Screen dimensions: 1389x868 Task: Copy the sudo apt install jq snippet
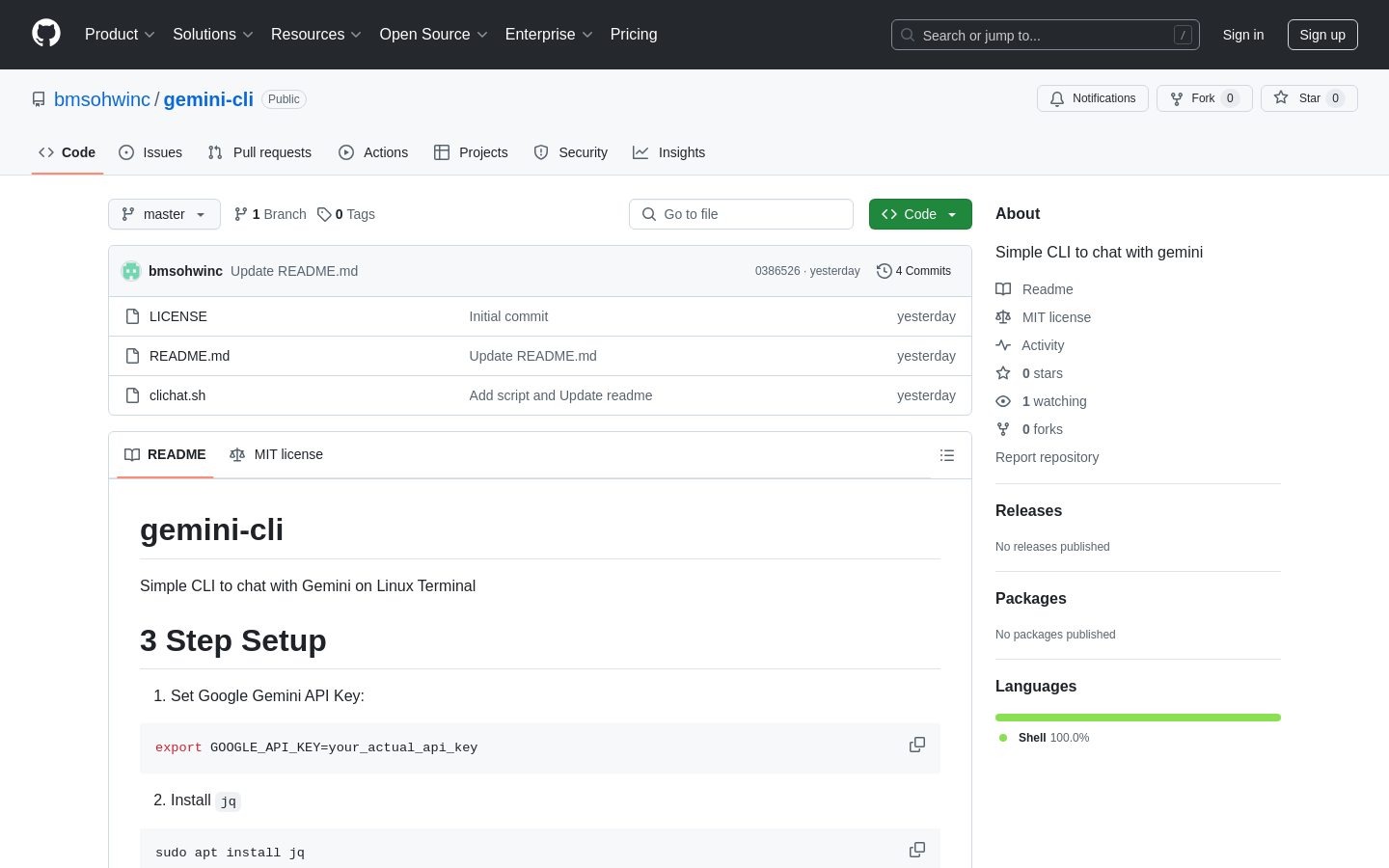click(x=917, y=850)
